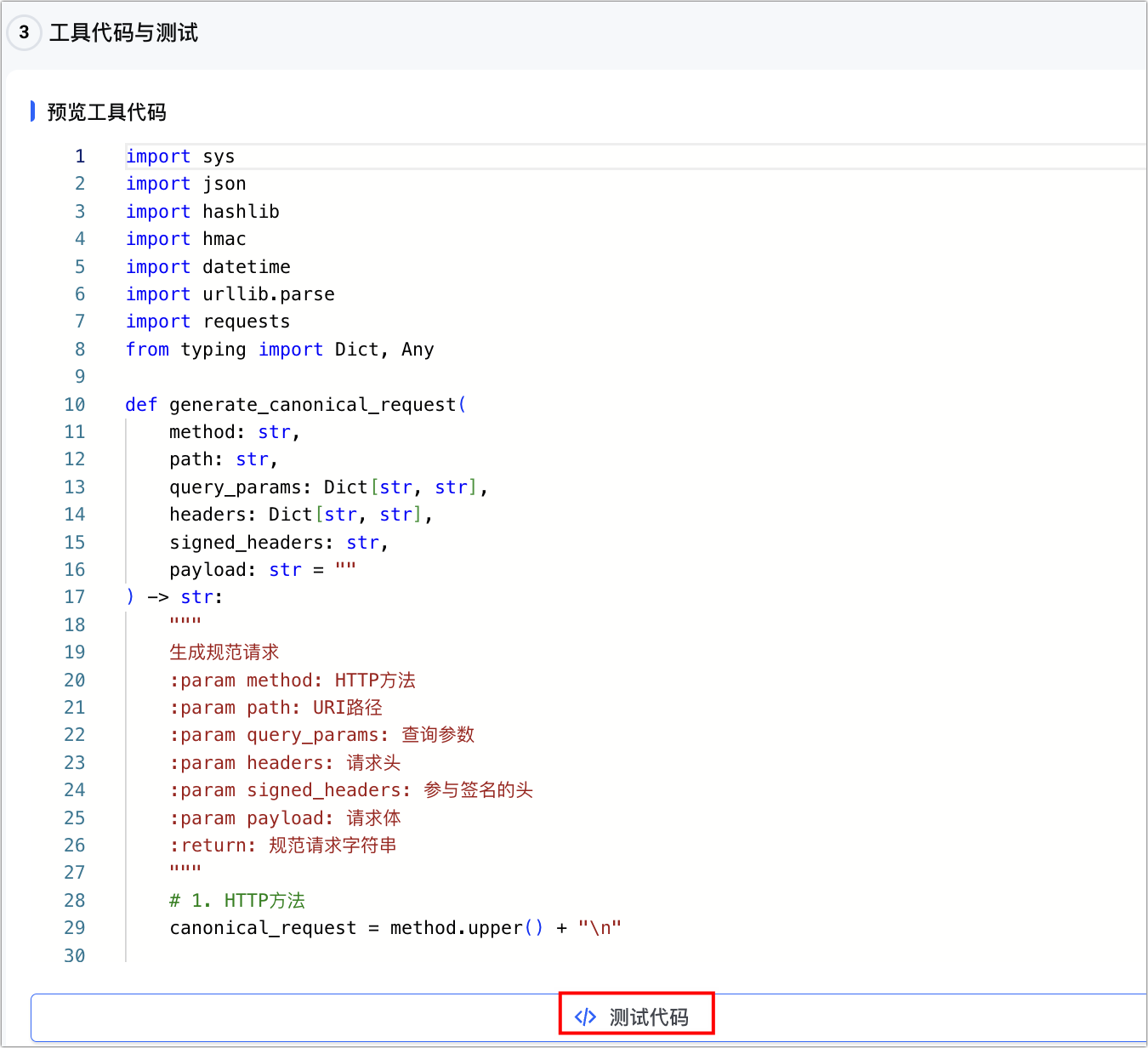Click the '# 1. HTTP方法' comment

(237, 901)
